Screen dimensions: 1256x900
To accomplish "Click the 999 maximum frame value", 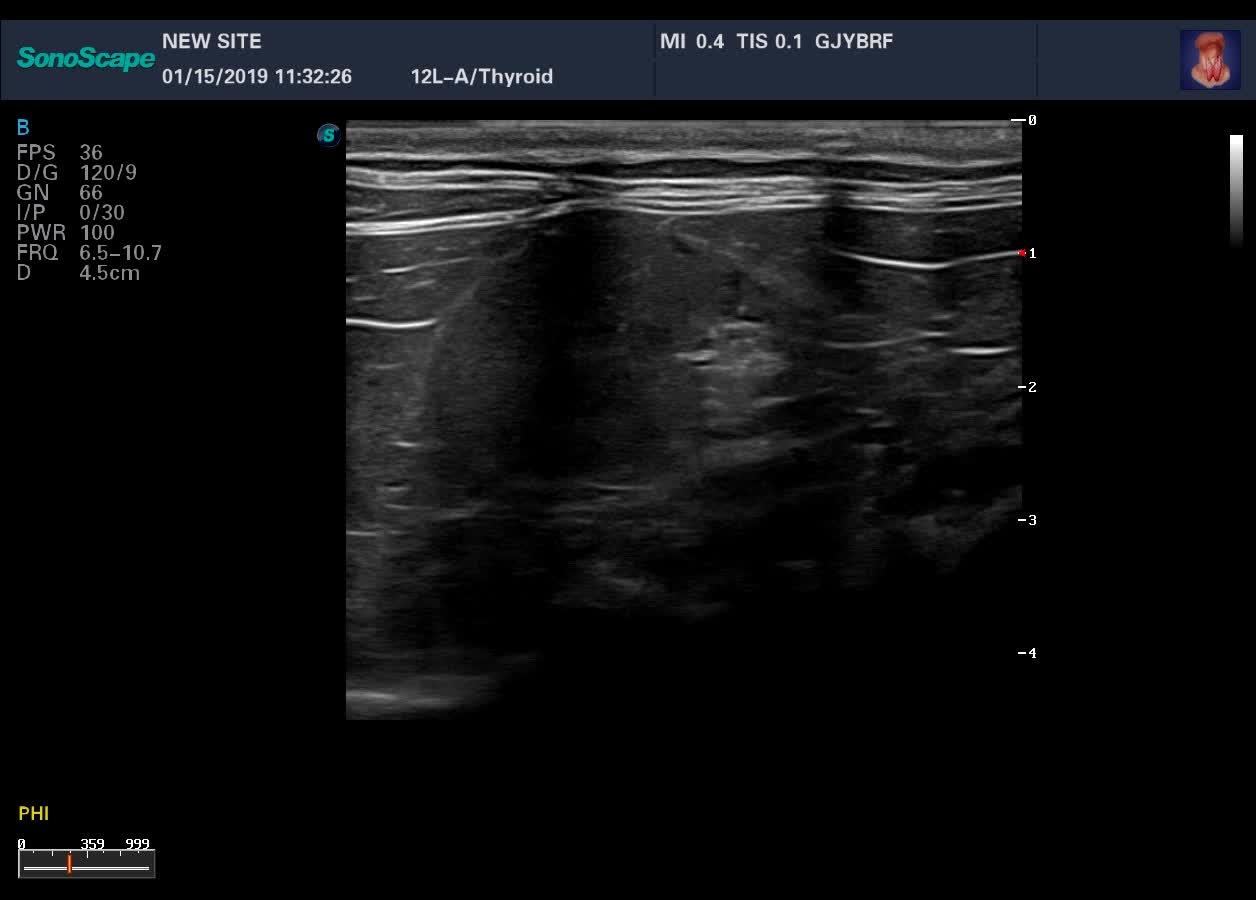I will 137,844.
